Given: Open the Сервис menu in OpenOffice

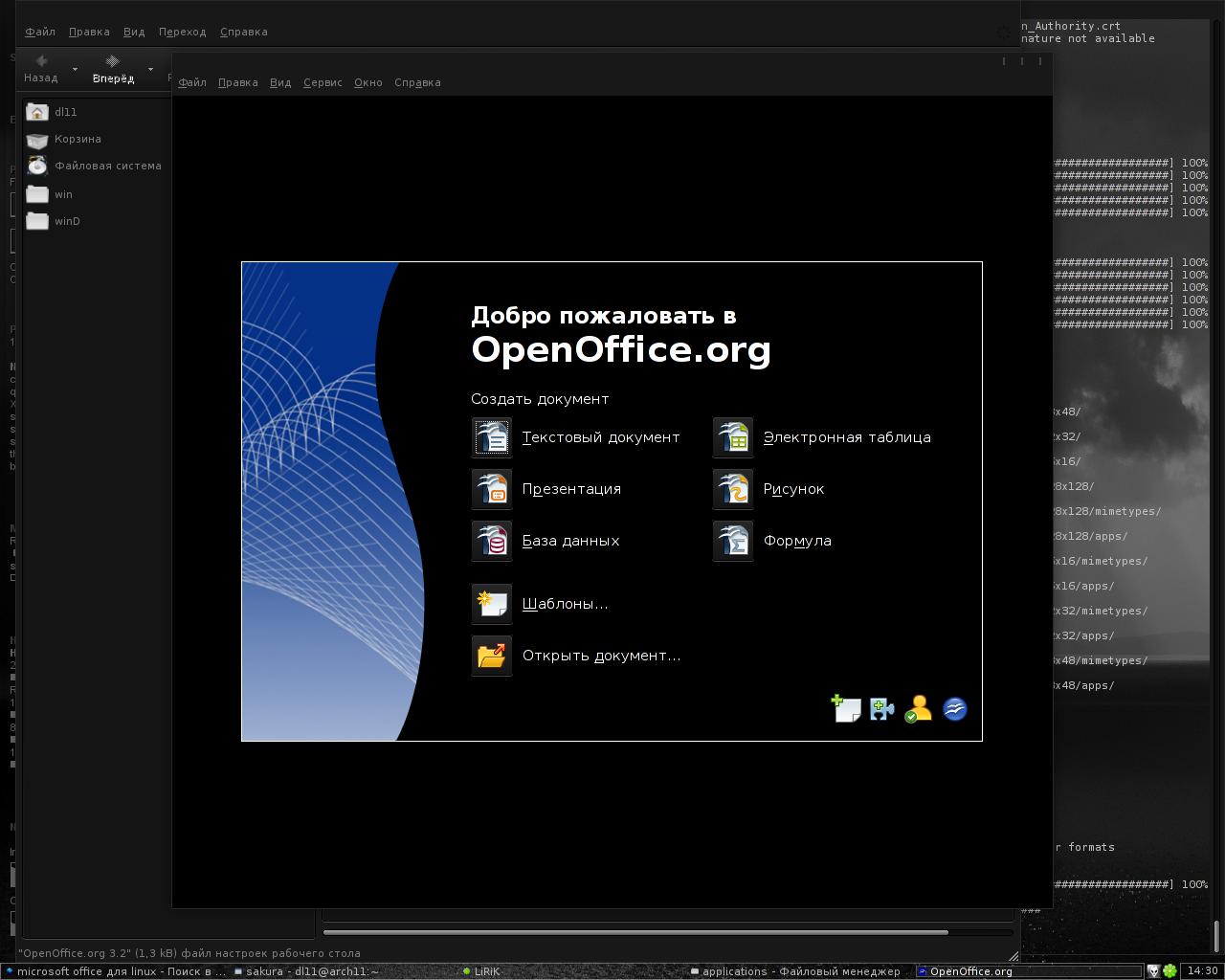Looking at the screenshot, I should pyautogui.click(x=323, y=82).
